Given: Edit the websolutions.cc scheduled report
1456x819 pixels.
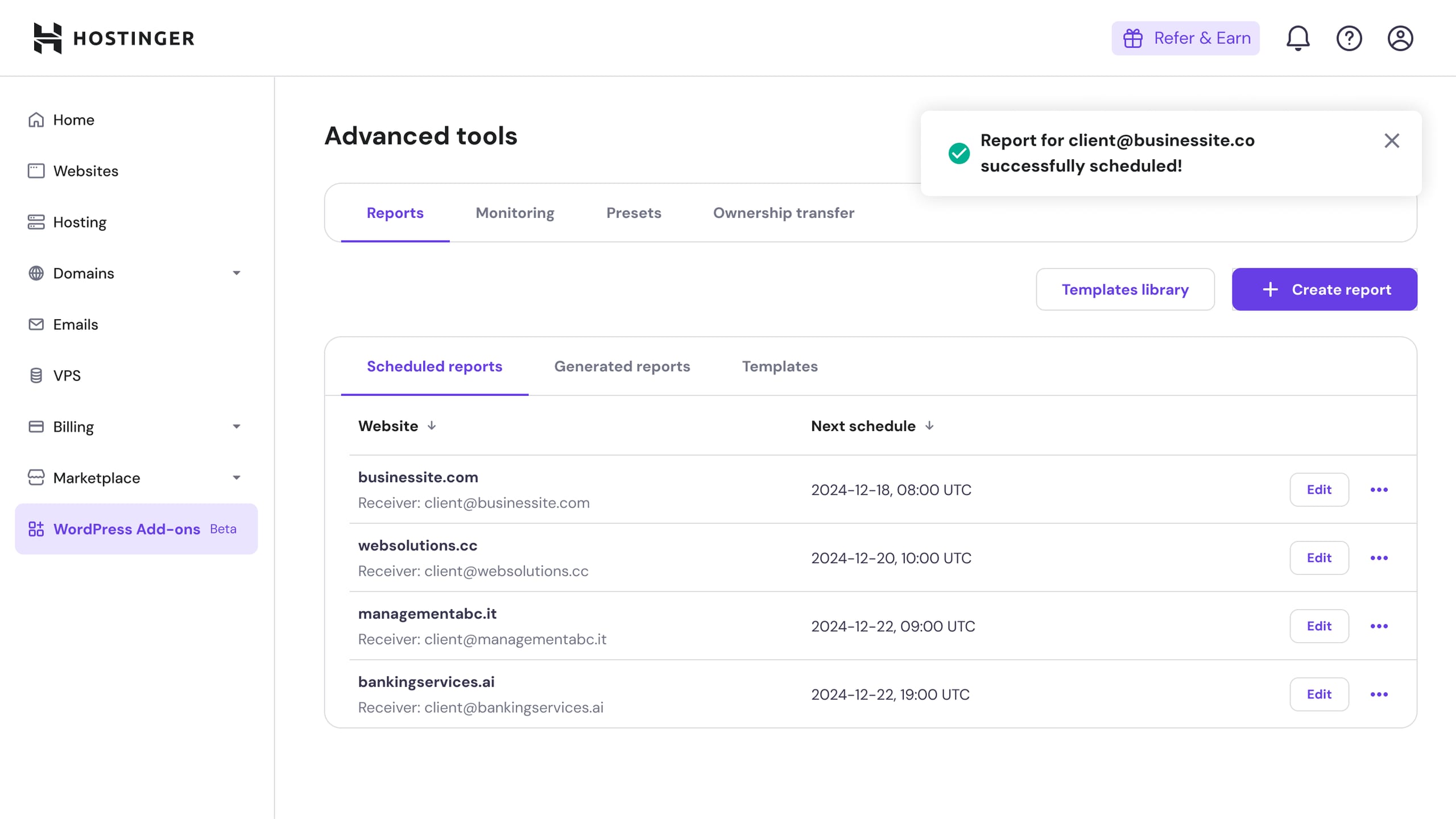Looking at the screenshot, I should [x=1319, y=558].
